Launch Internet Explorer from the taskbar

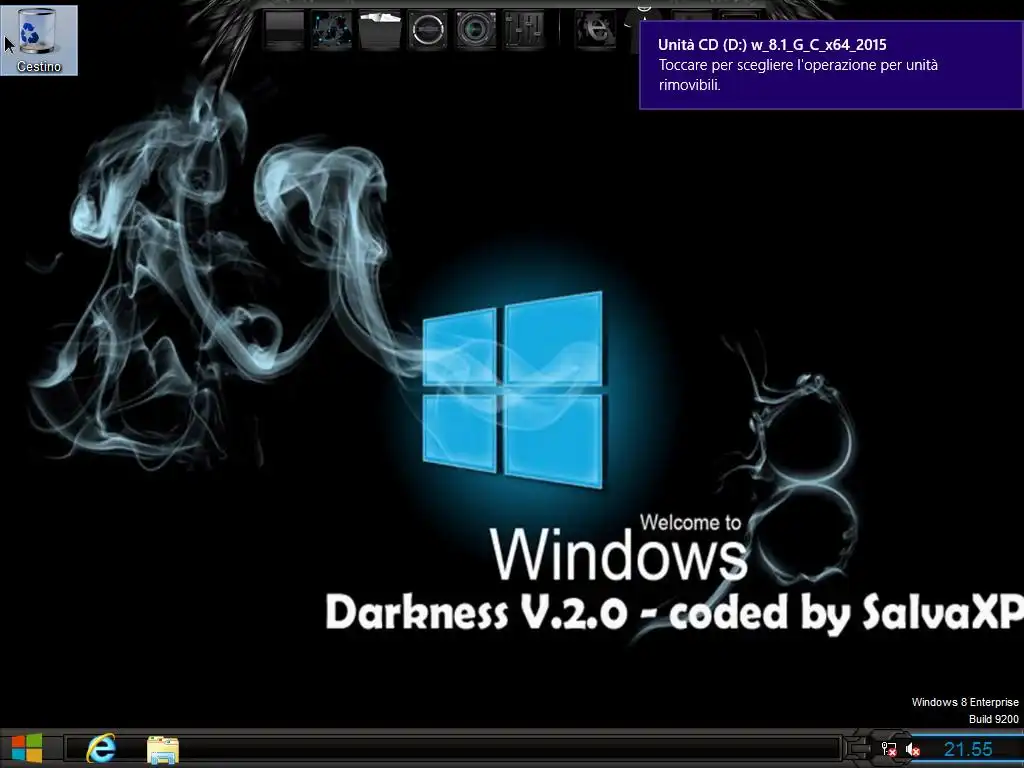101,748
